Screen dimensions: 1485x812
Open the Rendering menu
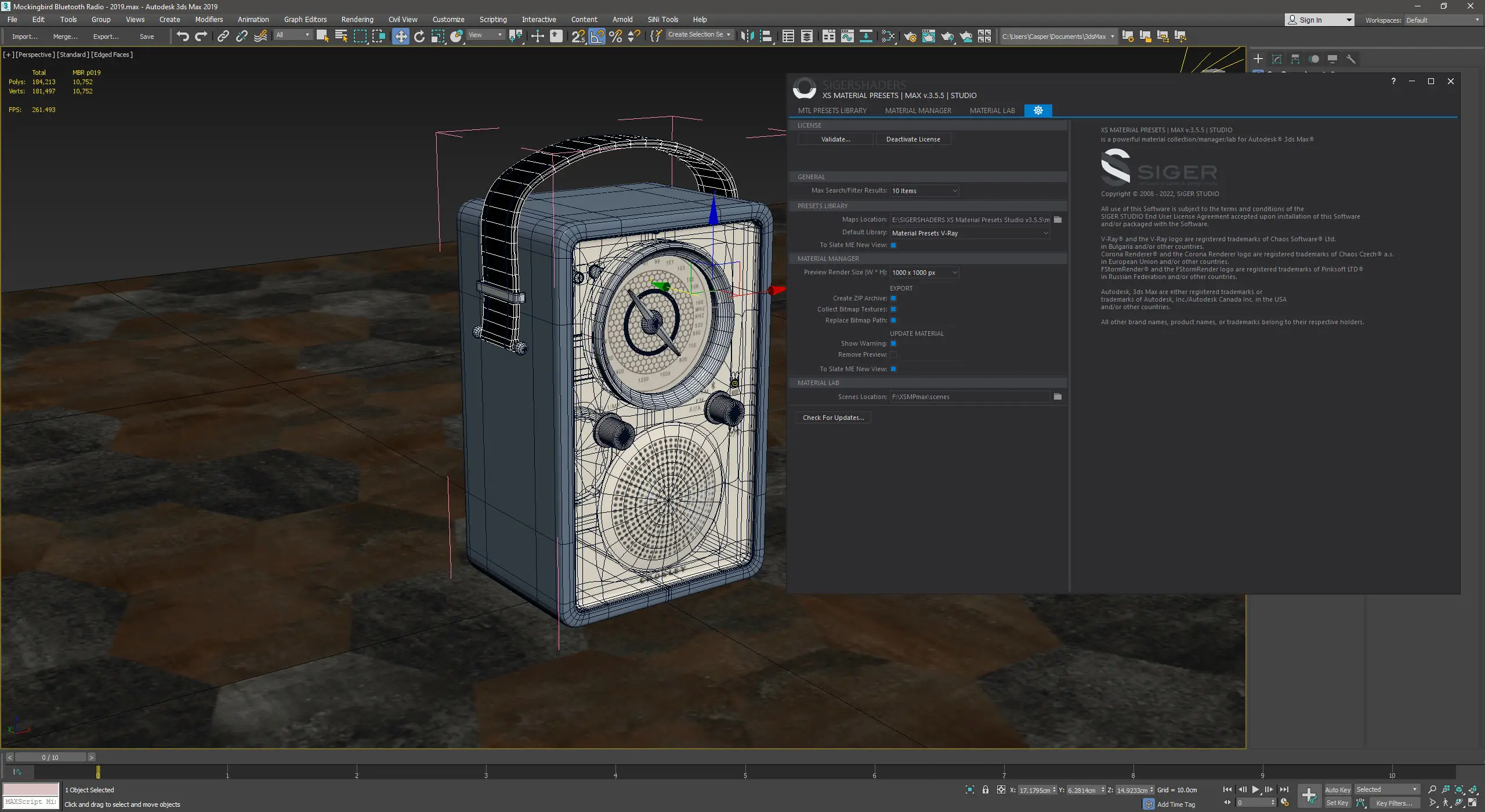(357, 19)
